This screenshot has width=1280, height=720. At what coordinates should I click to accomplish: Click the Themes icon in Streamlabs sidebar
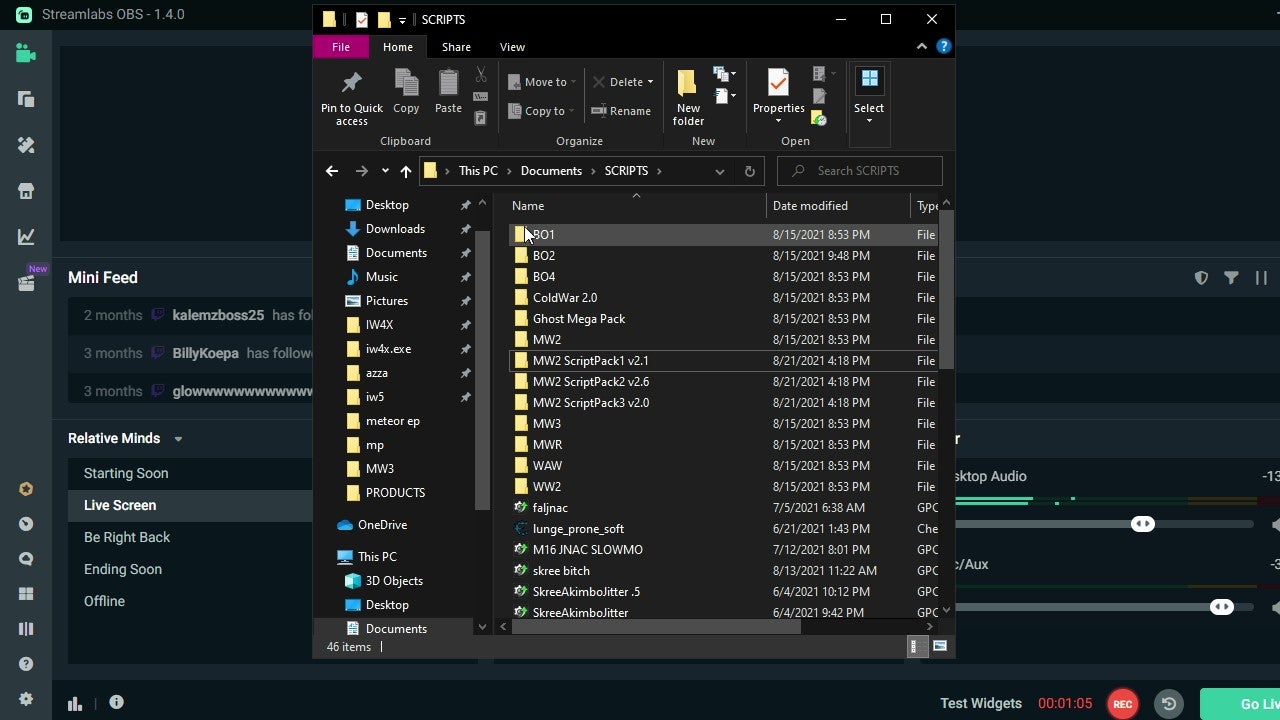26,145
